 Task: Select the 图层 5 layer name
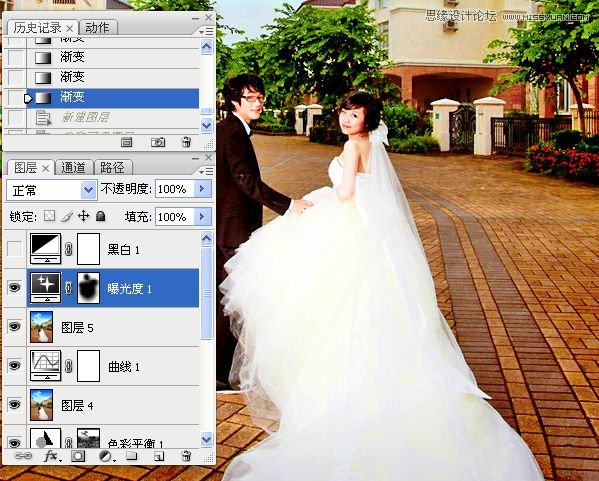coord(77,327)
